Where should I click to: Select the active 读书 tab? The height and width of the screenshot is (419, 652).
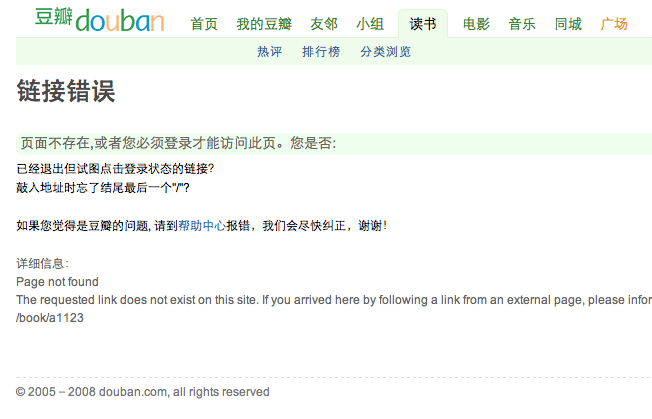tap(423, 24)
